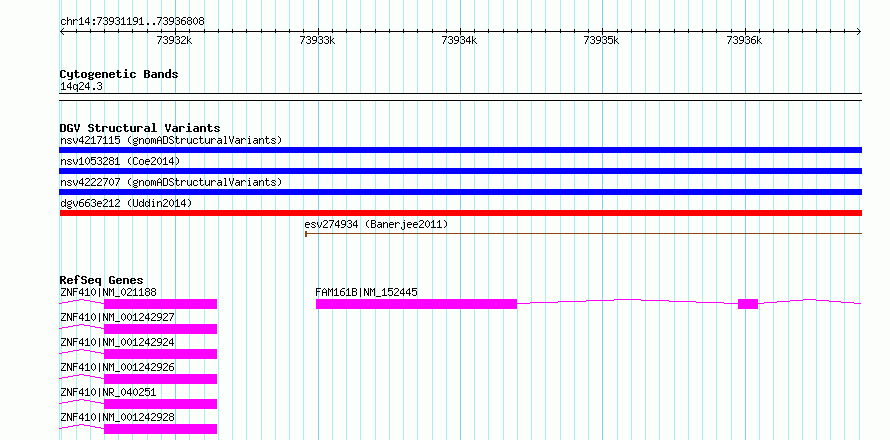Viewport: 890px width, 440px height.
Task: Click the exon block of ZNF410|NM_001242928
Action: point(161,429)
